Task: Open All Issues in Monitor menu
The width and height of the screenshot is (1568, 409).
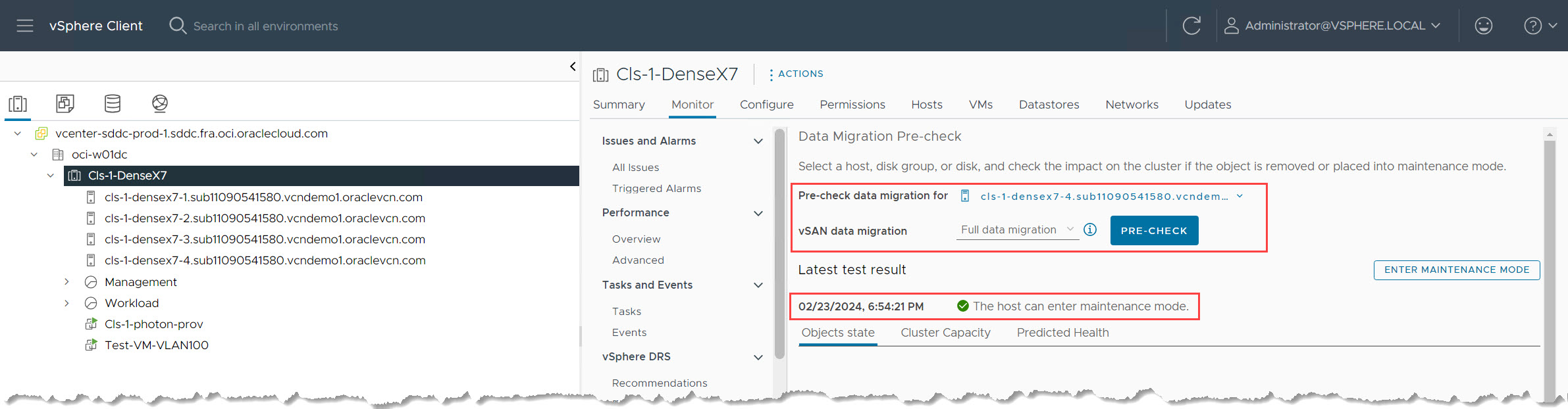Action: (x=636, y=168)
